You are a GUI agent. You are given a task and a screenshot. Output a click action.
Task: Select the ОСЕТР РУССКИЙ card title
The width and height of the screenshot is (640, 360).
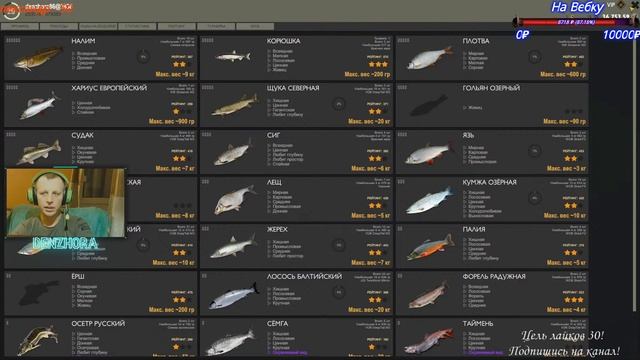[98, 324]
